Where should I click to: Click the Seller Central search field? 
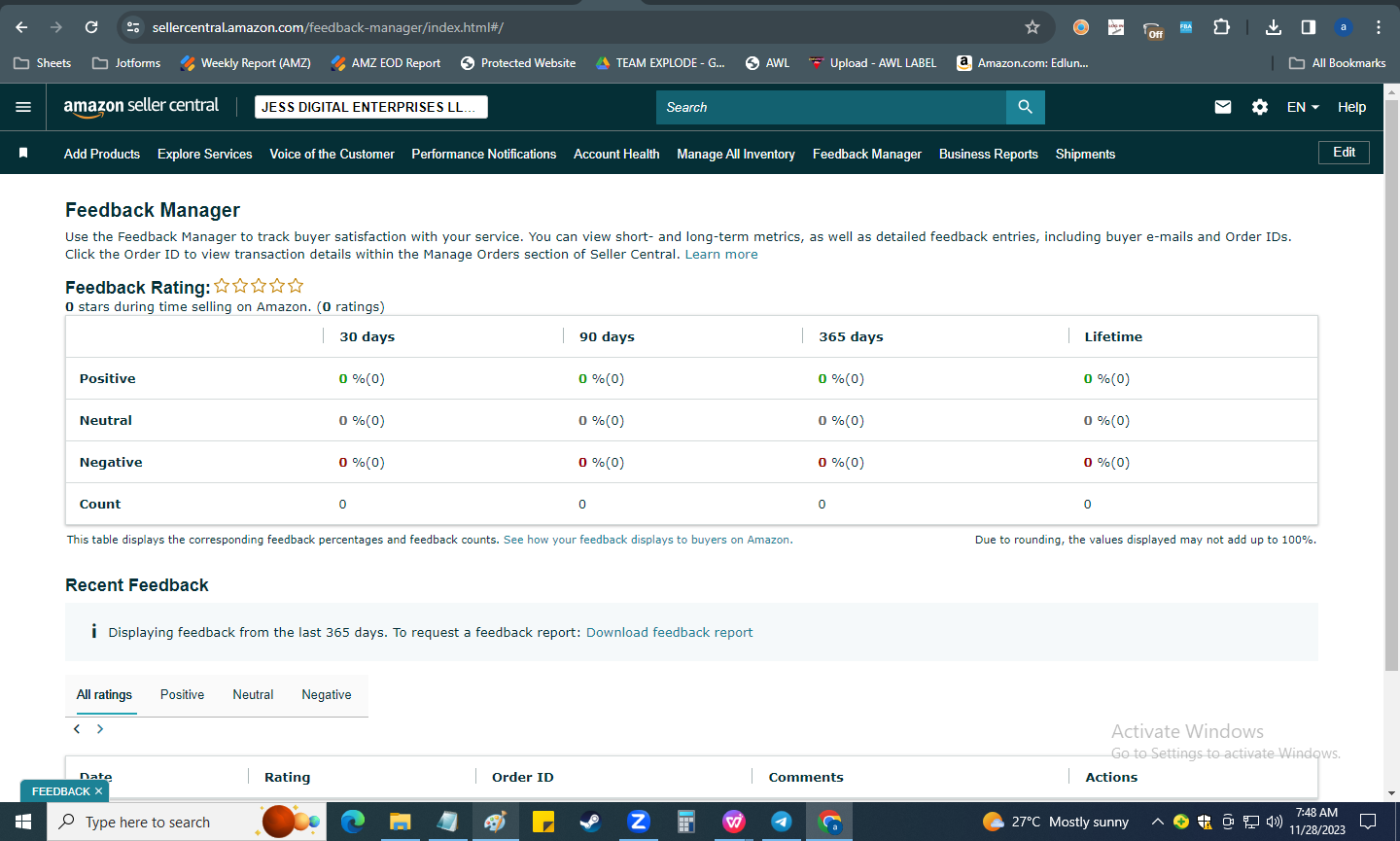click(831, 107)
